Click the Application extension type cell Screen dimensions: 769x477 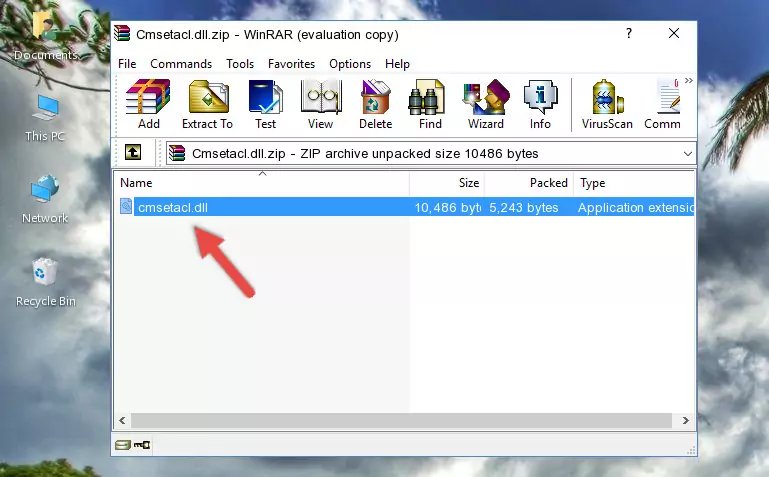636,207
